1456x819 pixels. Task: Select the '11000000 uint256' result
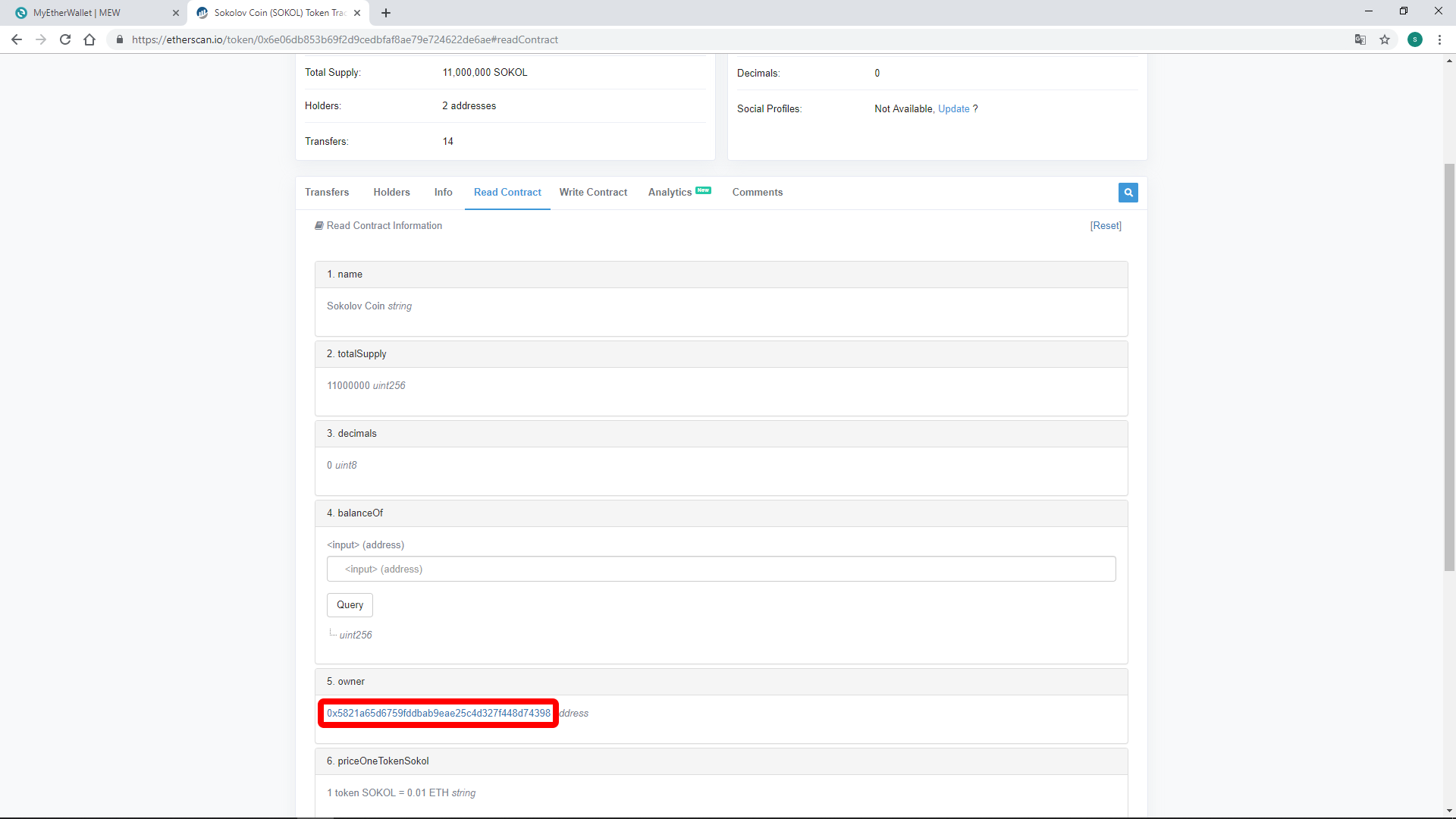(x=366, y=386)
